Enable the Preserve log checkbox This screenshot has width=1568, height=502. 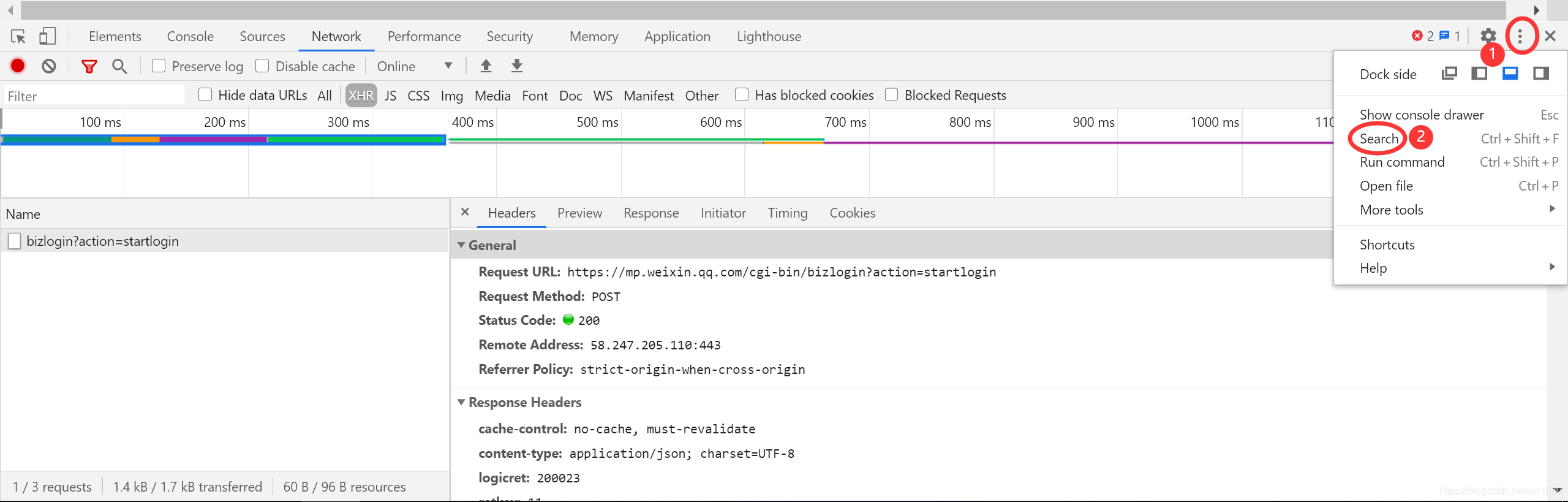(159, 66)
